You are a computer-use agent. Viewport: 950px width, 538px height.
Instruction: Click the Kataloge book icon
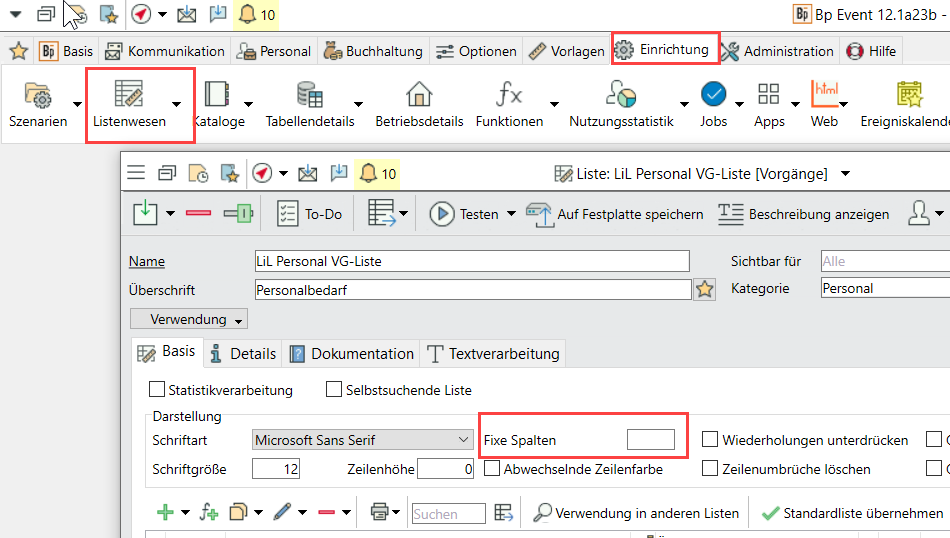pyautogui.click(x=216, y=95)
